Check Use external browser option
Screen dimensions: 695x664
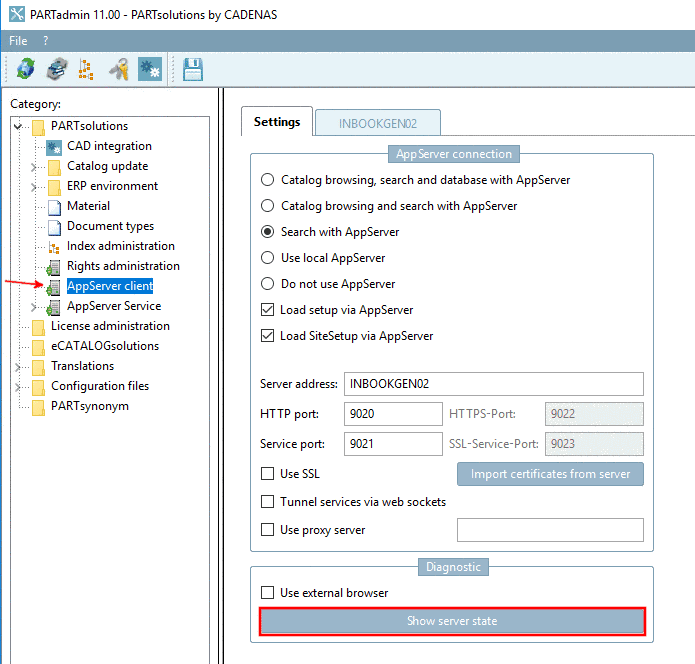[x=267, y=592]
